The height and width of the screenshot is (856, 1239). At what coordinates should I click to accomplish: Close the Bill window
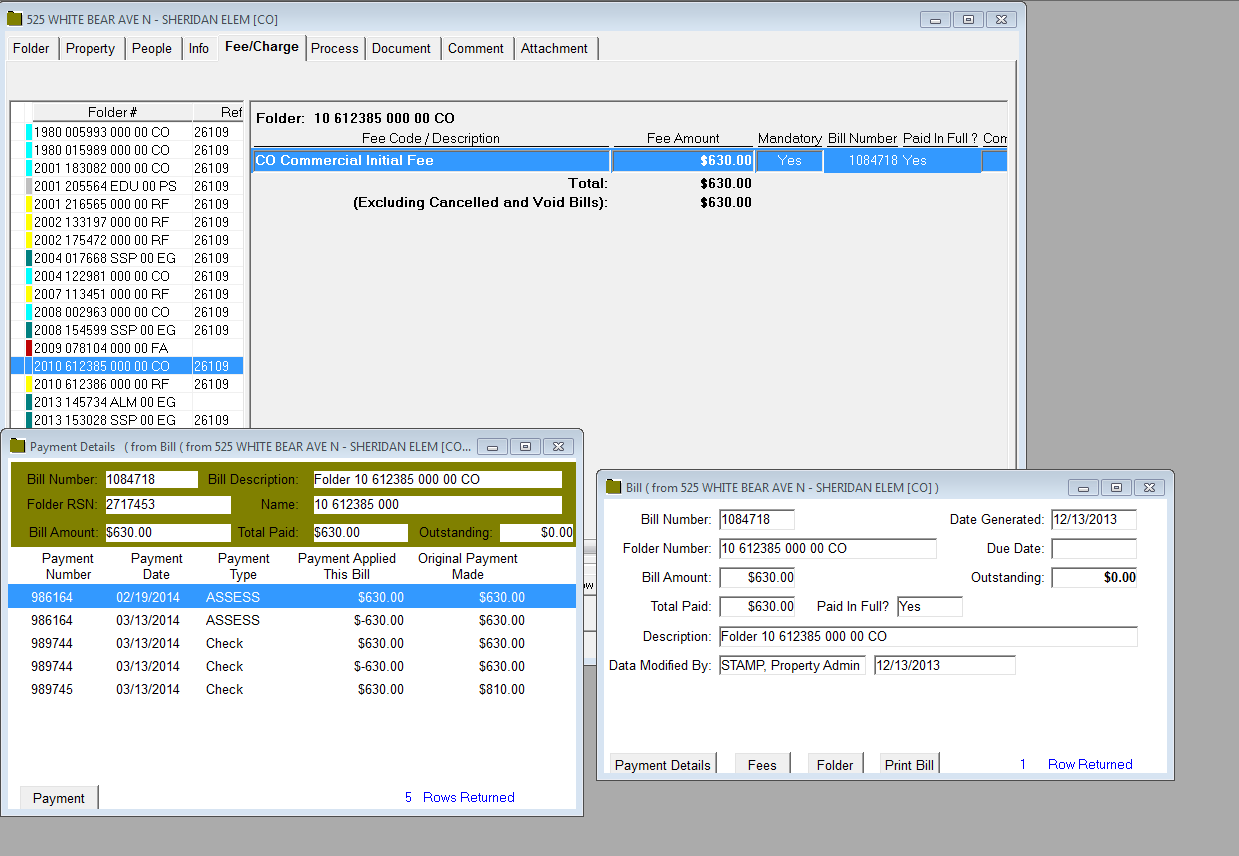click(x=1149, y=487)
